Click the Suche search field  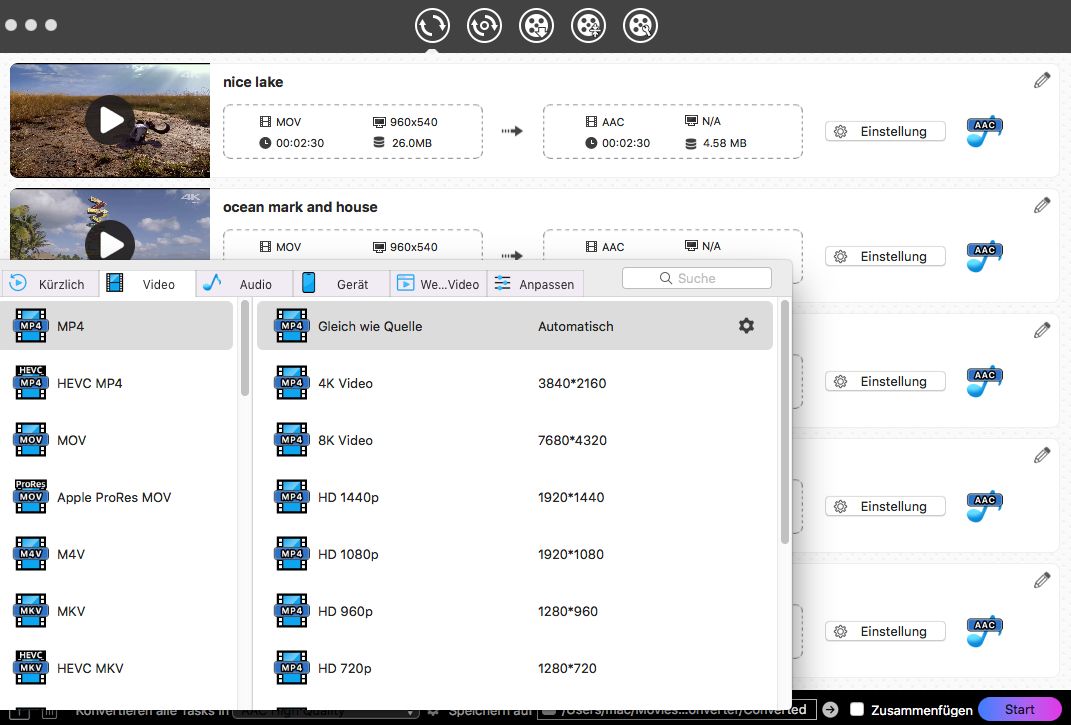(x=697, y=278)
